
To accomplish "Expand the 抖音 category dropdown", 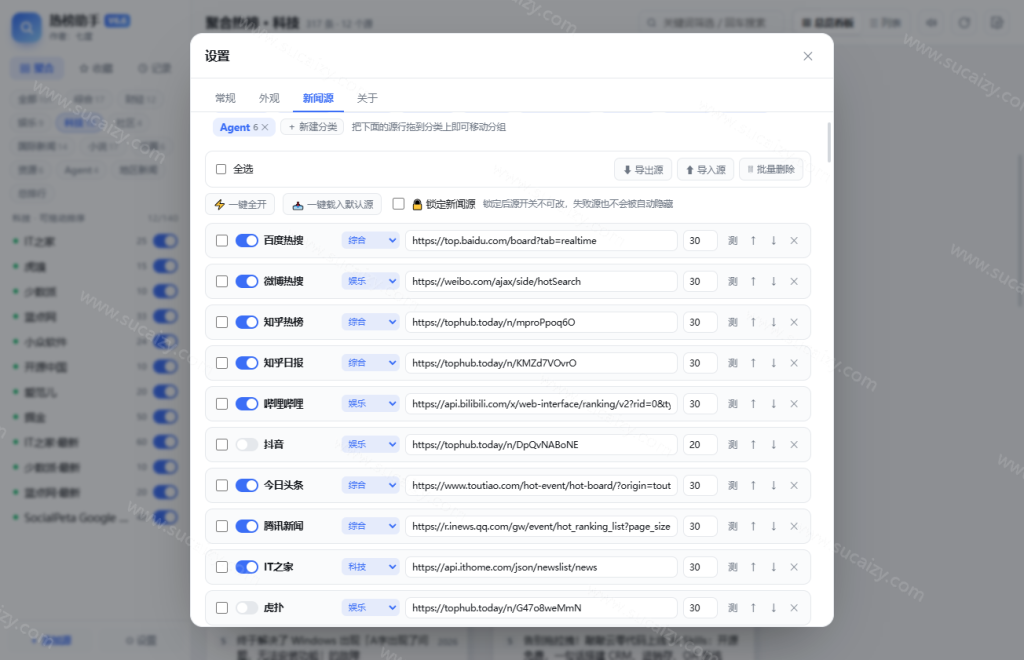I will point(370,445).
